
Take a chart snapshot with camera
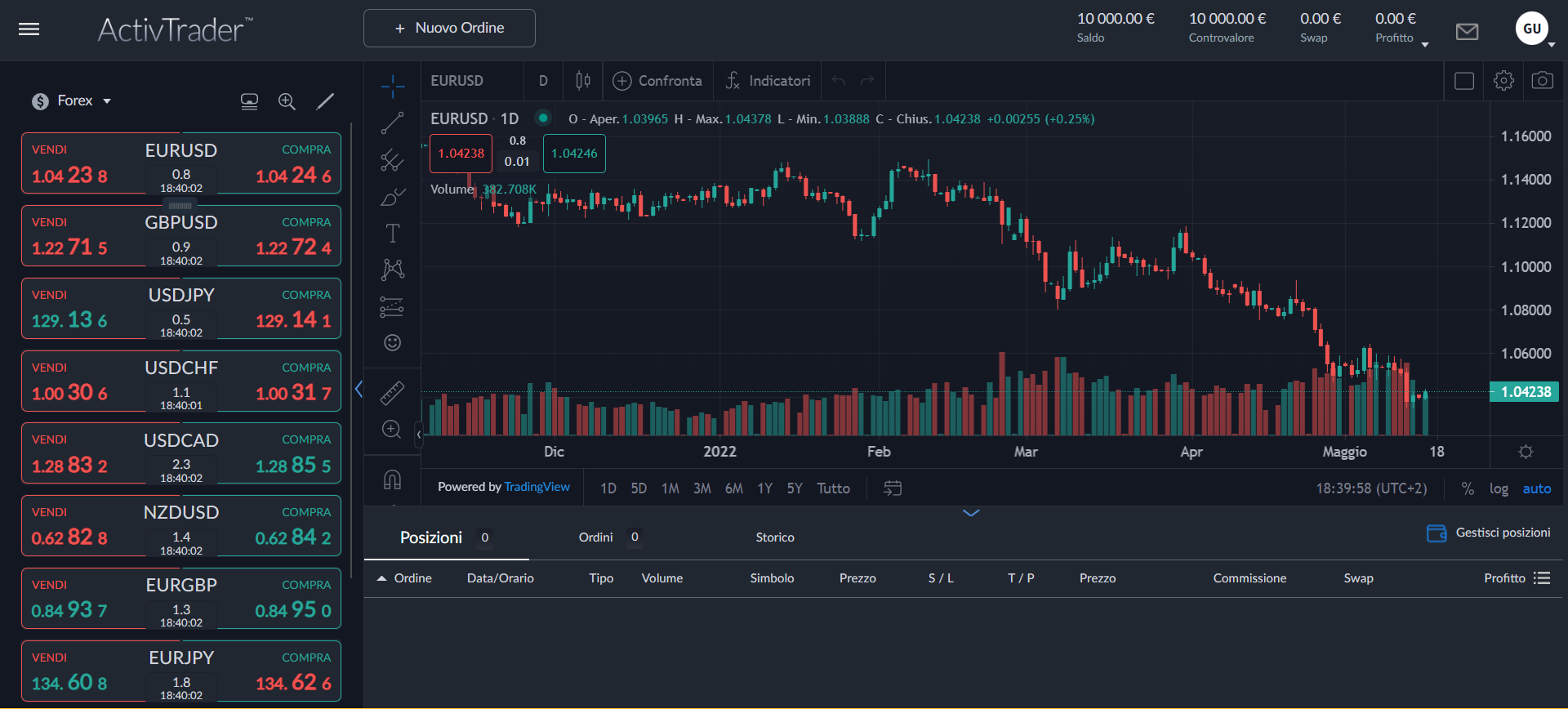click(x=1542, y=81)
